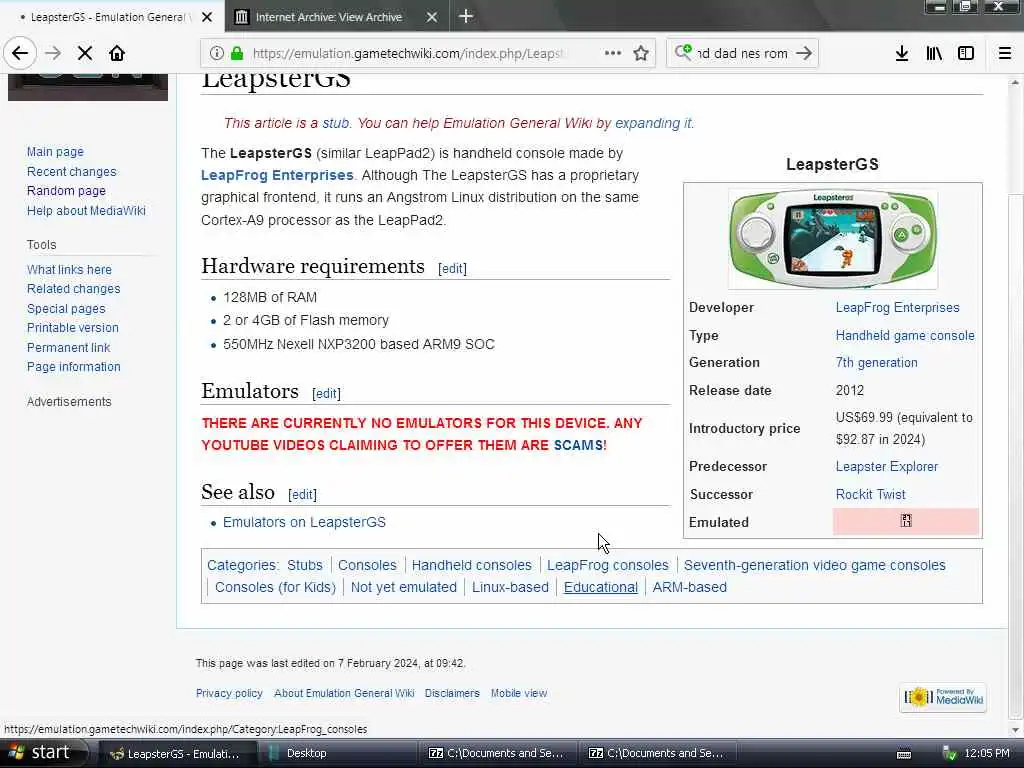
Task: Open the Privacy policy footer link
Action: 229,694
